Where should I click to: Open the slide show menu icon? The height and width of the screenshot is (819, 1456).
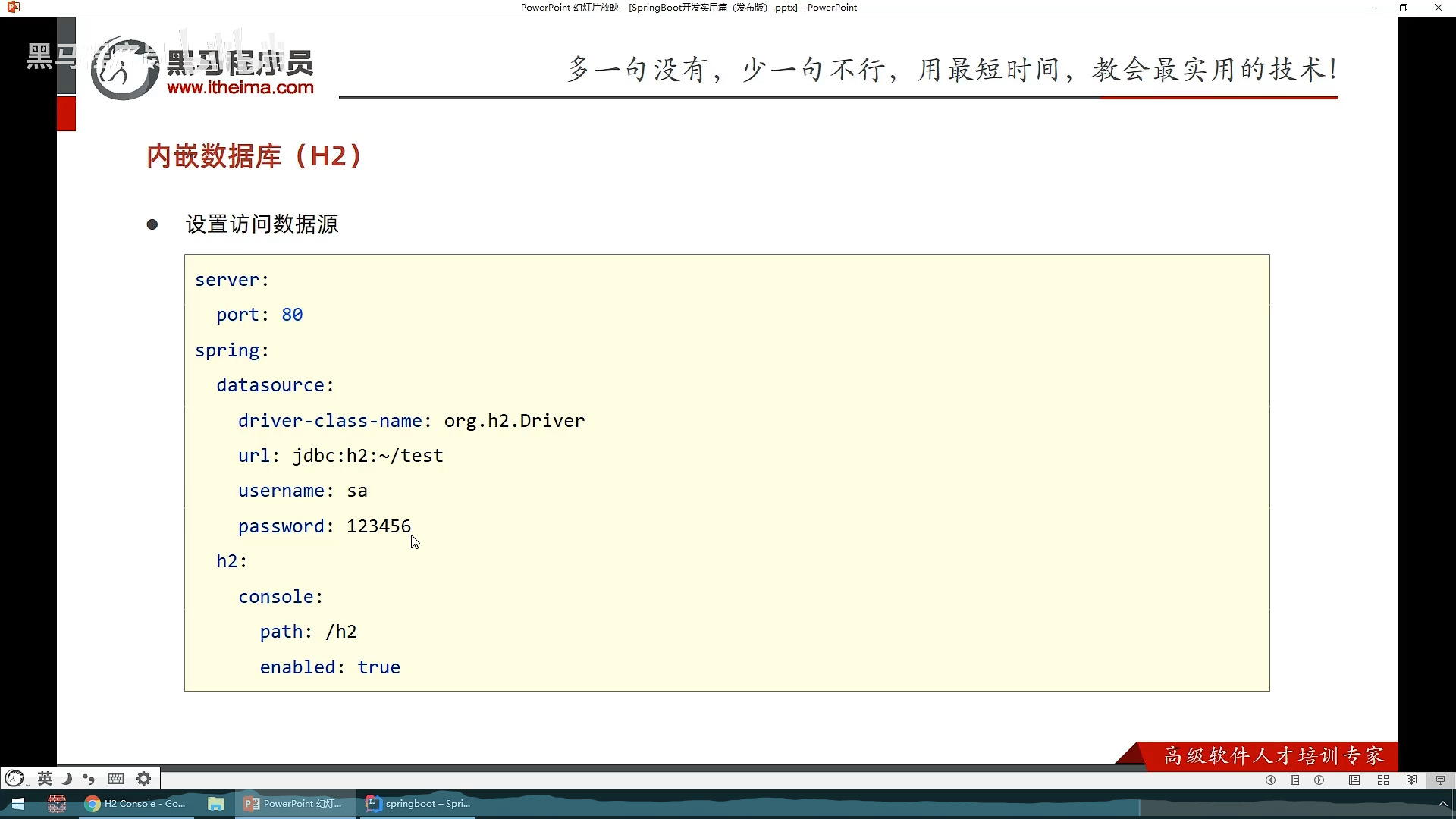1295,780
